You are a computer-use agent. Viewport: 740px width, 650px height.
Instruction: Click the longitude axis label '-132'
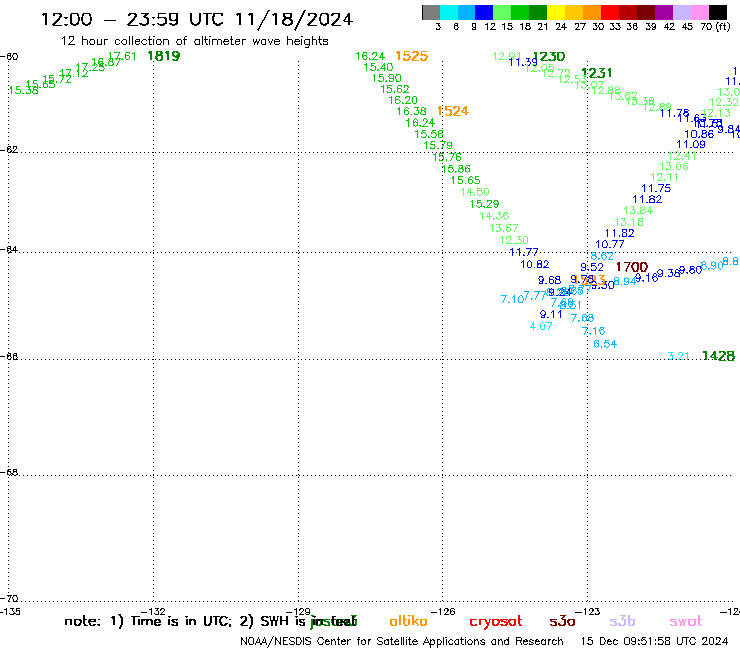point(153,612)
